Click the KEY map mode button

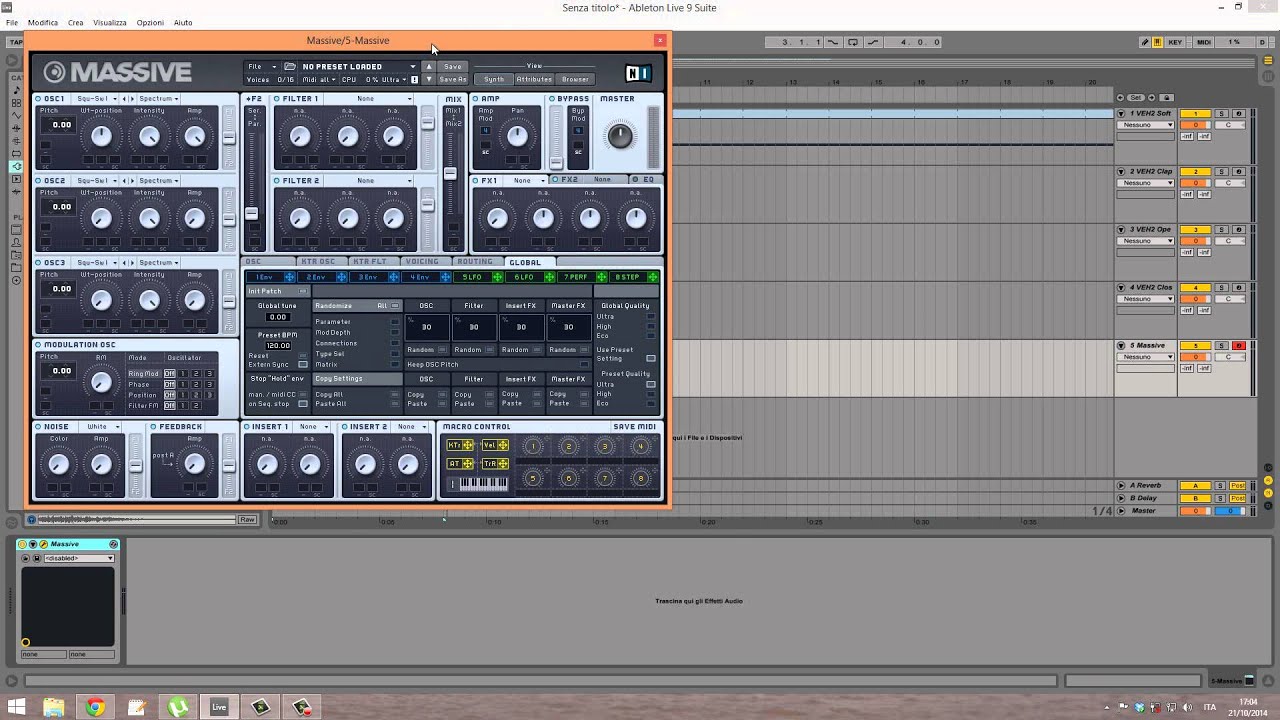click(x=1175, y=42)
